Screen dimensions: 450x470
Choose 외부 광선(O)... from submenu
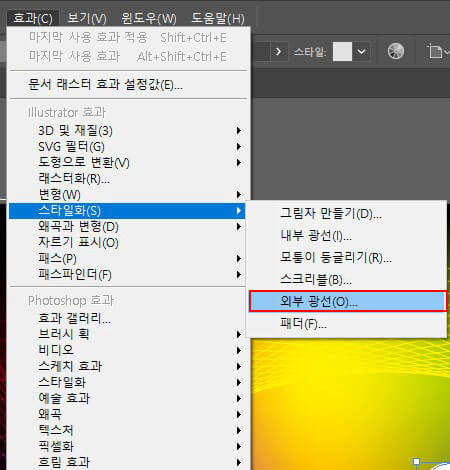click(x=347, y=302)
